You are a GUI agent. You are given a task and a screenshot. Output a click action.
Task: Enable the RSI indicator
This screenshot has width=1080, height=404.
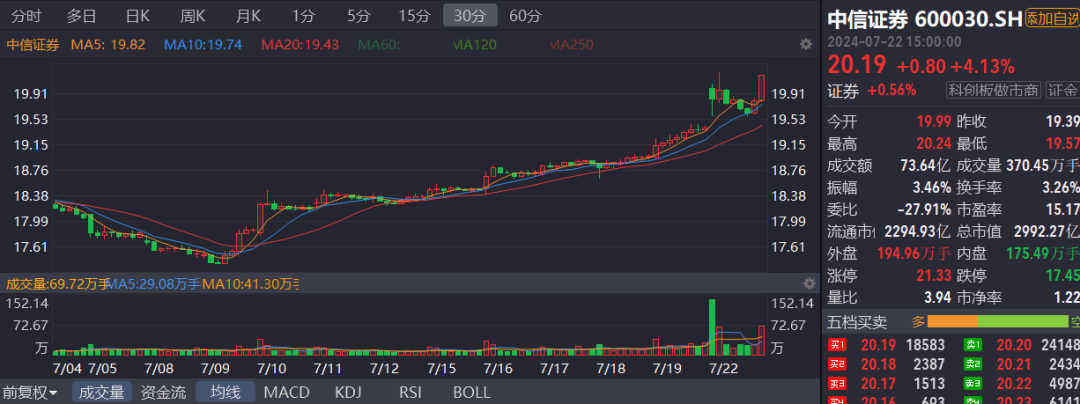pyautogui.click(x=411, y=393)
